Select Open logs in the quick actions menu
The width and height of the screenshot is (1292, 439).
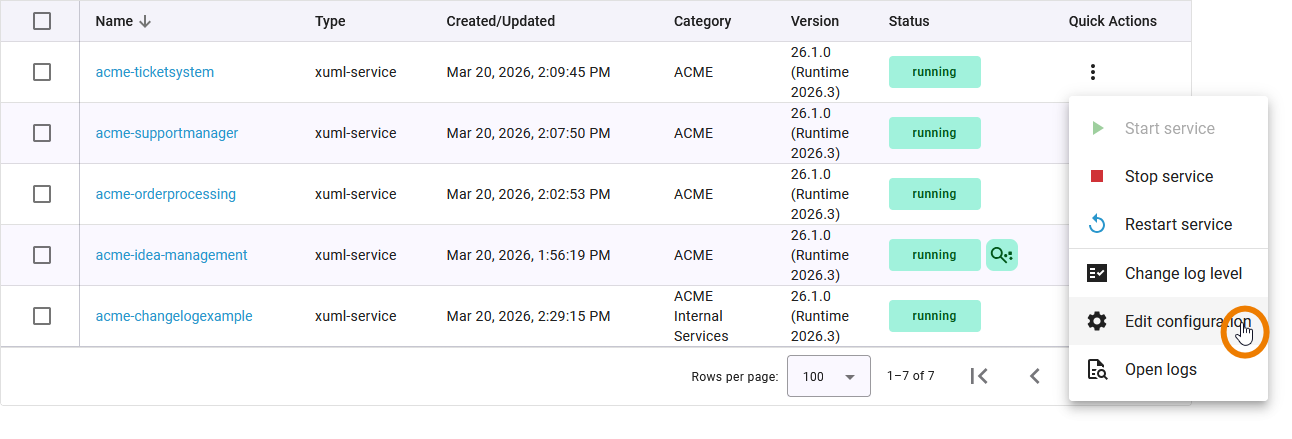coord(1160,370)
